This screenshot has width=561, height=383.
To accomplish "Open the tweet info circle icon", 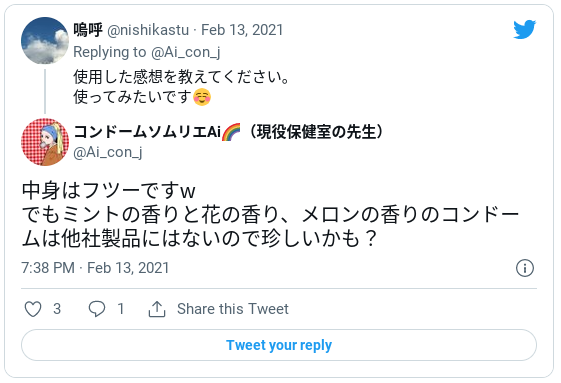I will 525,268.
